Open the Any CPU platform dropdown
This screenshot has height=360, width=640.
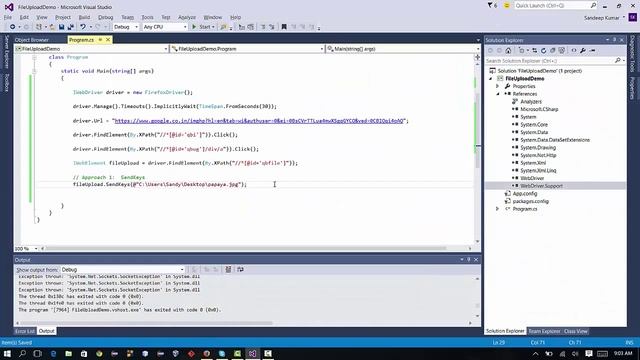165,27
